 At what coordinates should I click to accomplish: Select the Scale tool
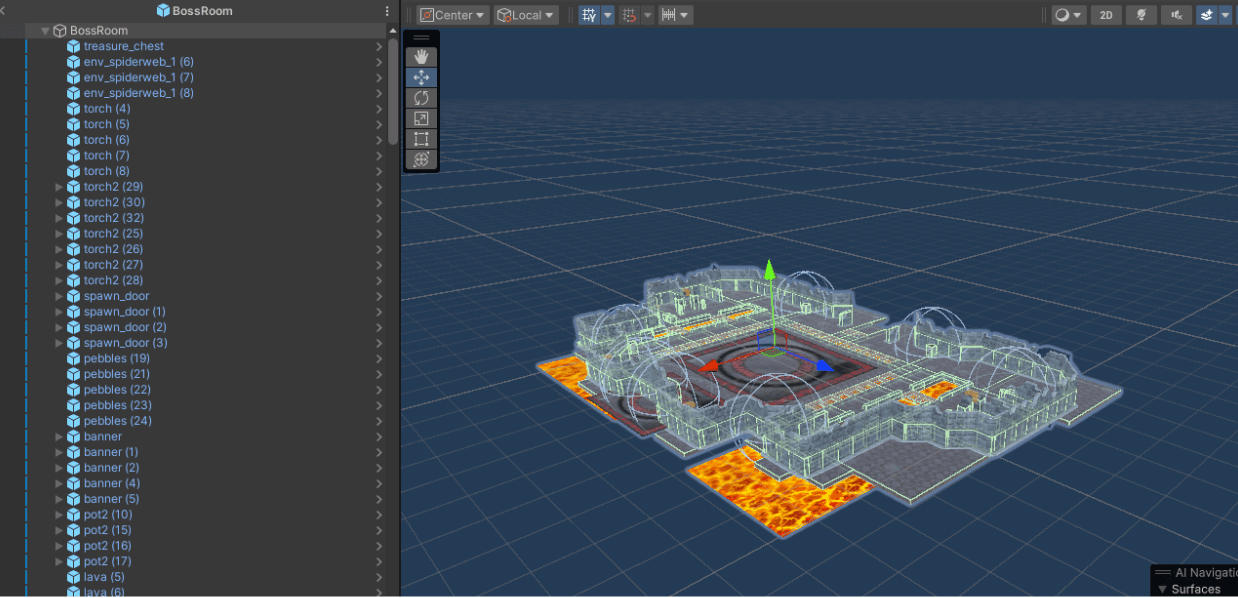(x=421, y=119)
